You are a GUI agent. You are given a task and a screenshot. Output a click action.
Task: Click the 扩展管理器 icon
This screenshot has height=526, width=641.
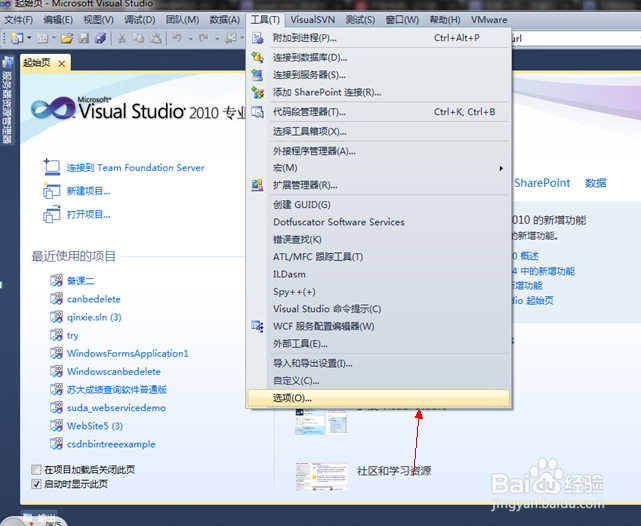click(x=258, y=185)
